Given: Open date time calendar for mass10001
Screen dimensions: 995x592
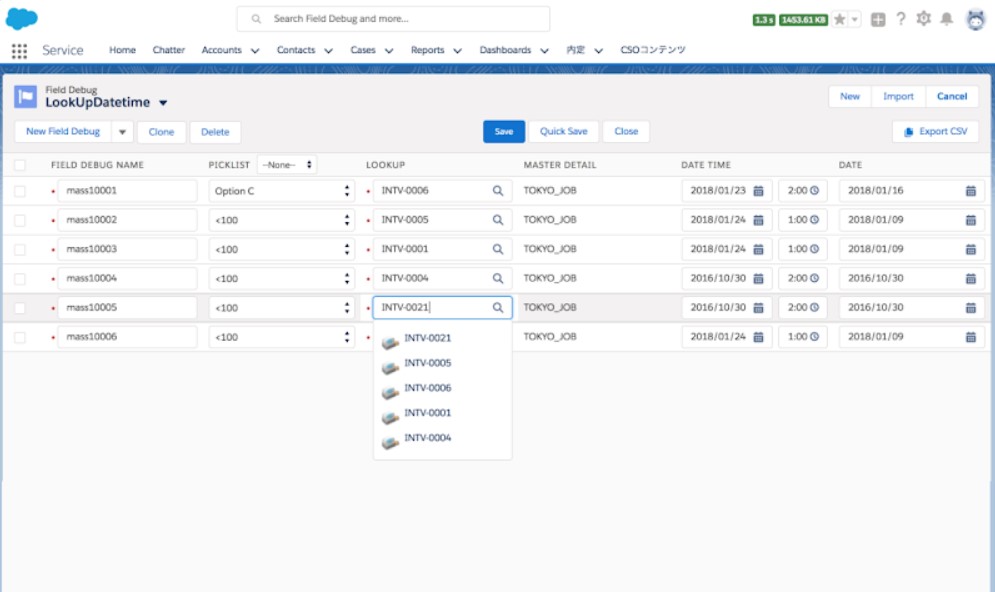Looking at the screenshot, I should point(758,190).
